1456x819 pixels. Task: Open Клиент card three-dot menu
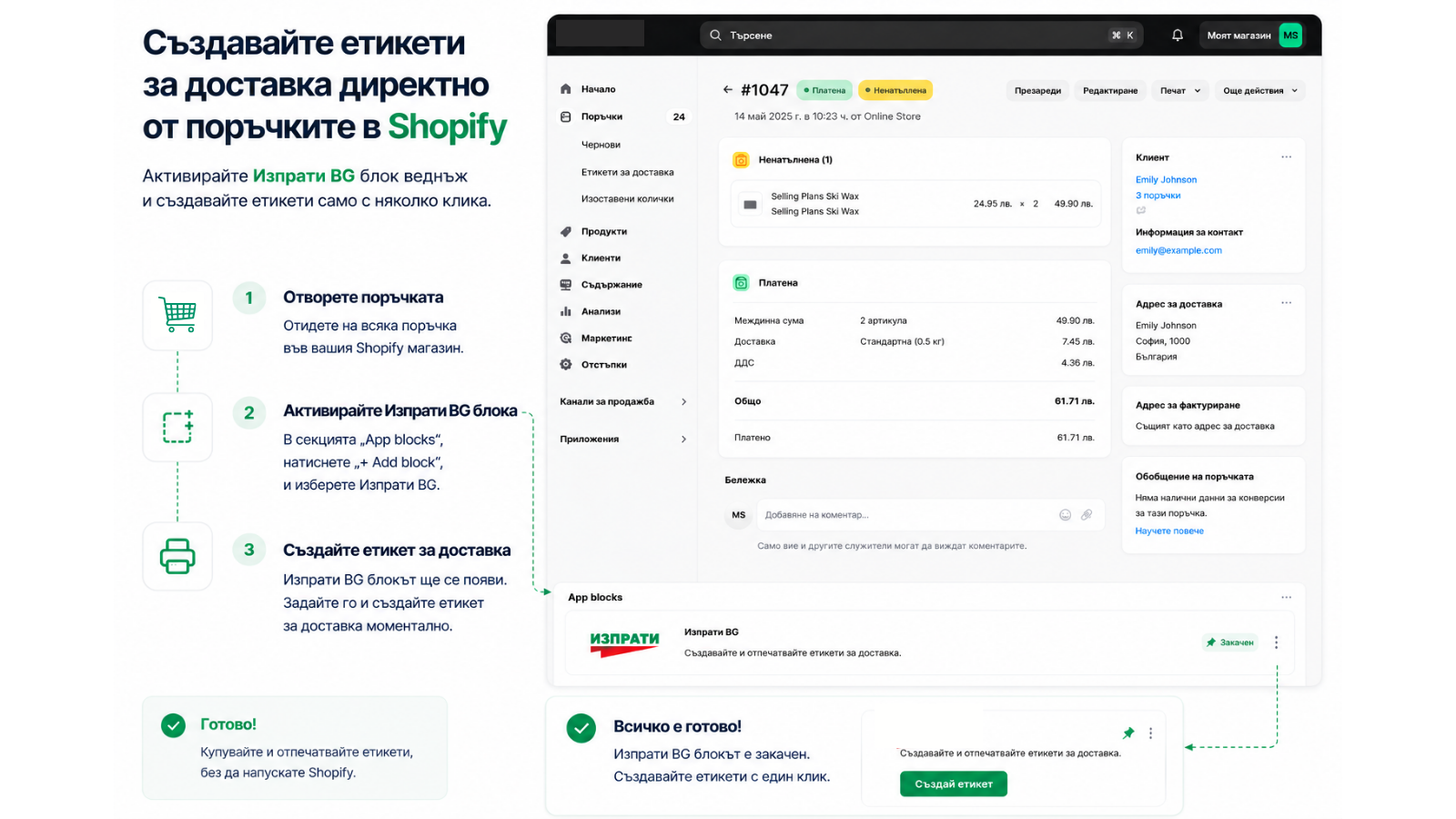pos(1286,157)
